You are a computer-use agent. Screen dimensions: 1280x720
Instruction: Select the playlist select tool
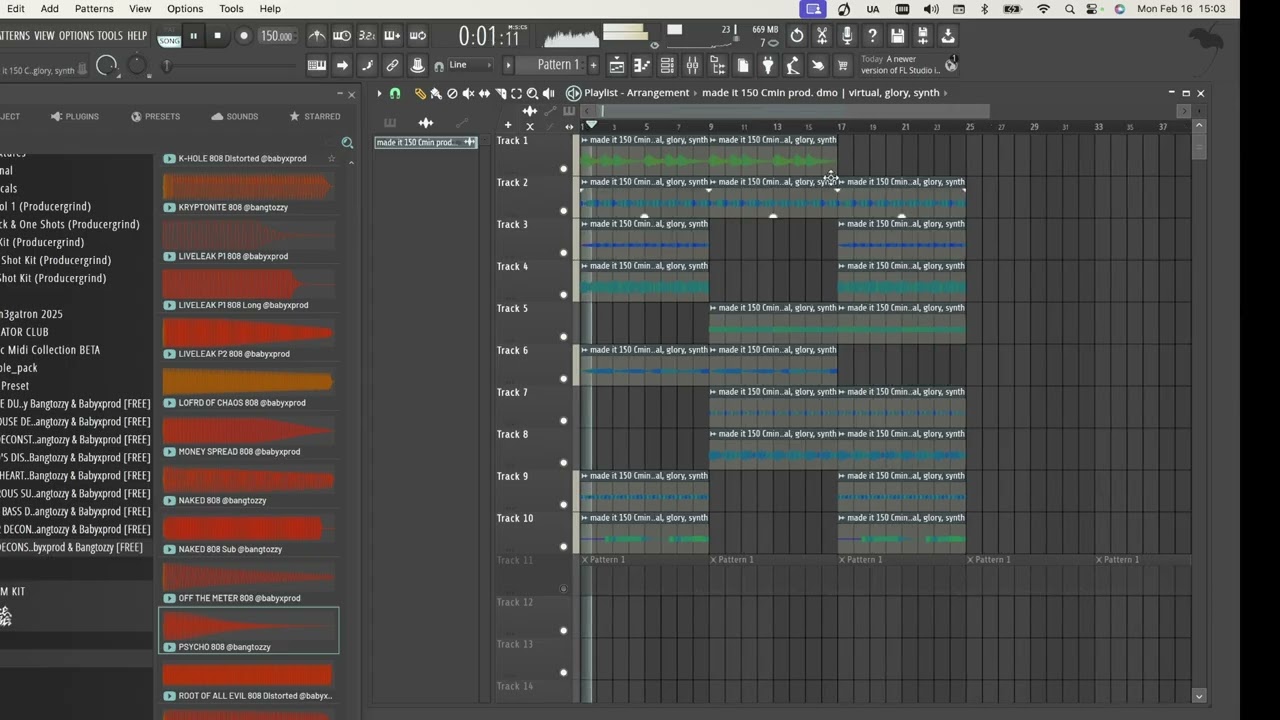(516, 93)
